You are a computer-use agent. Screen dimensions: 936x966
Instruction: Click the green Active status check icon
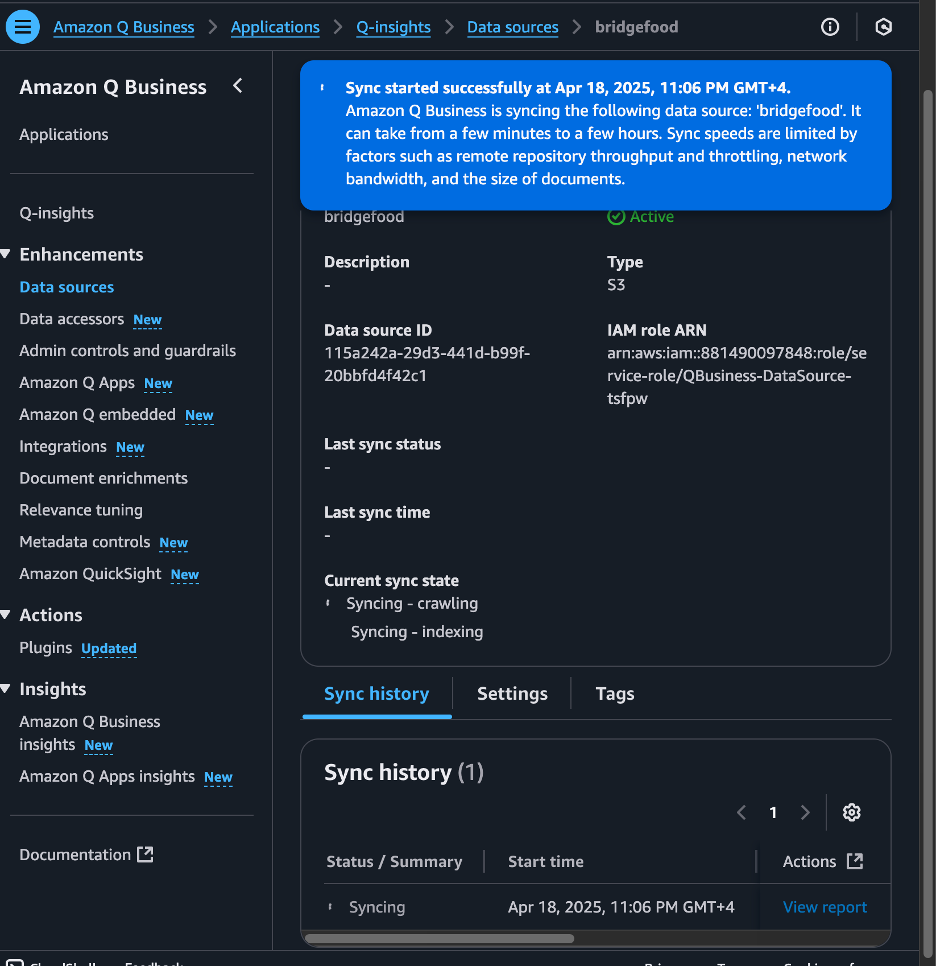(x=616, y=217)
